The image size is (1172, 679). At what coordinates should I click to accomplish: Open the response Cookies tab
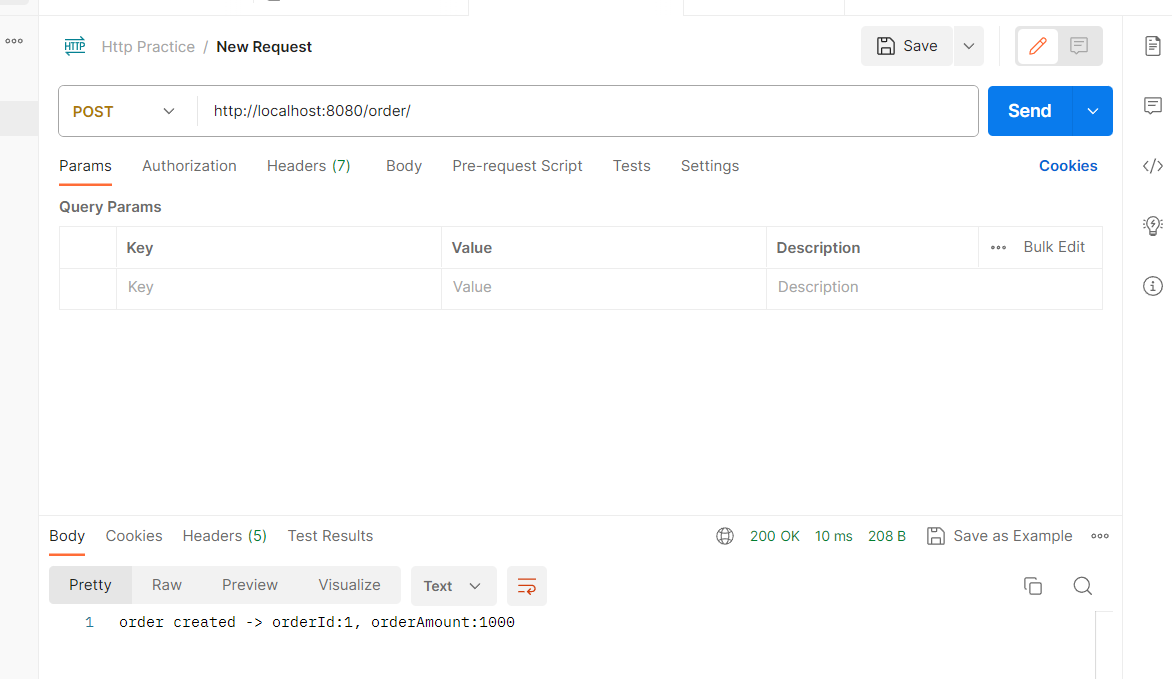click(x=134, y=536)
